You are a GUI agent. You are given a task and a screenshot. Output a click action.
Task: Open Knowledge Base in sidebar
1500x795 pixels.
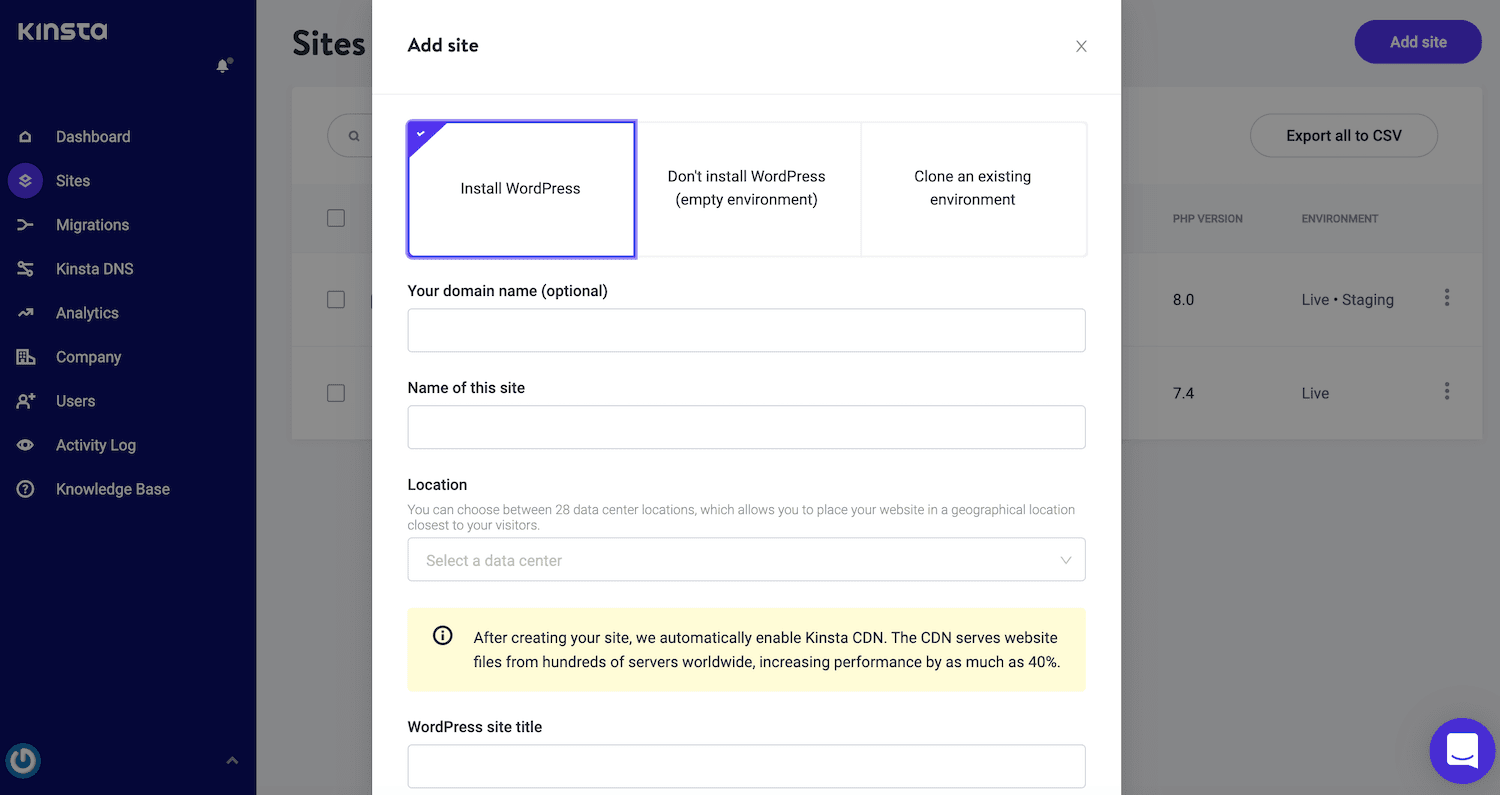point(112,489)
